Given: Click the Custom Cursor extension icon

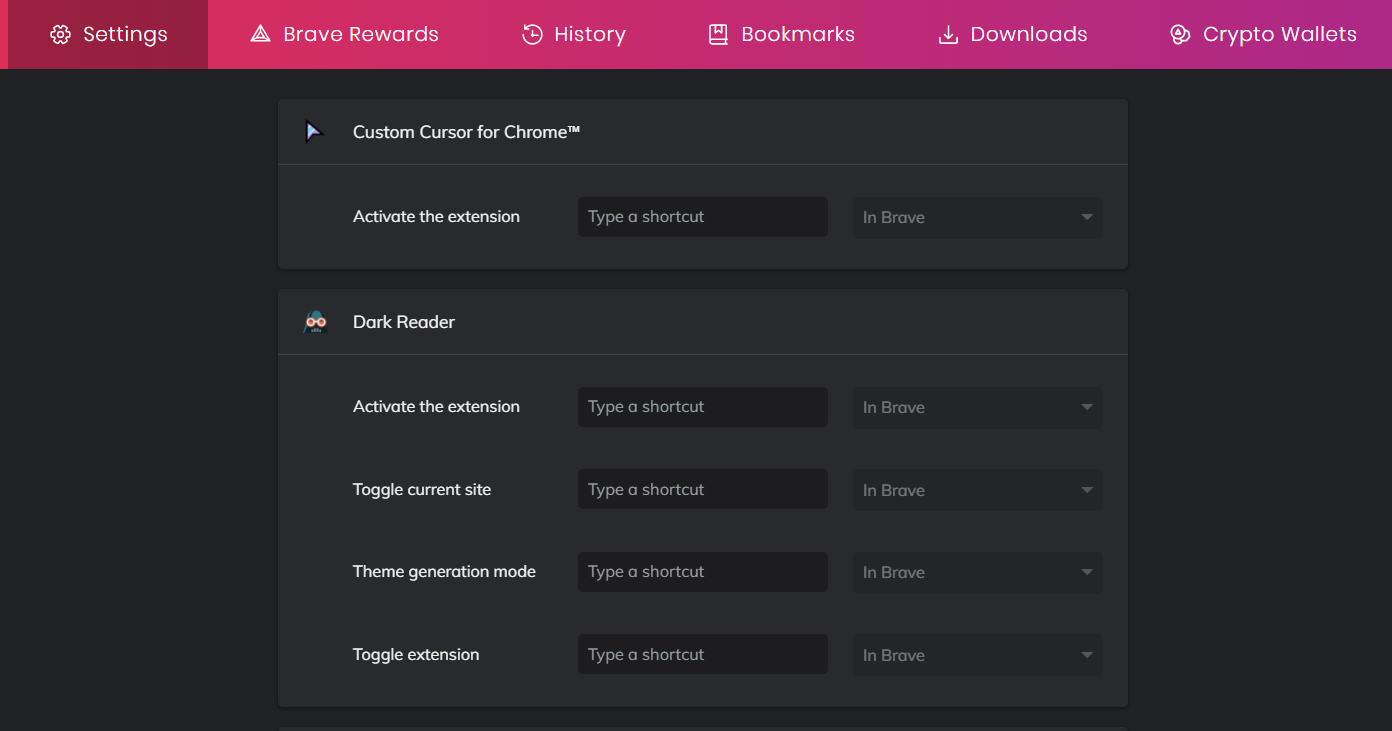Looking at the screenshot, I should point(315,132).
